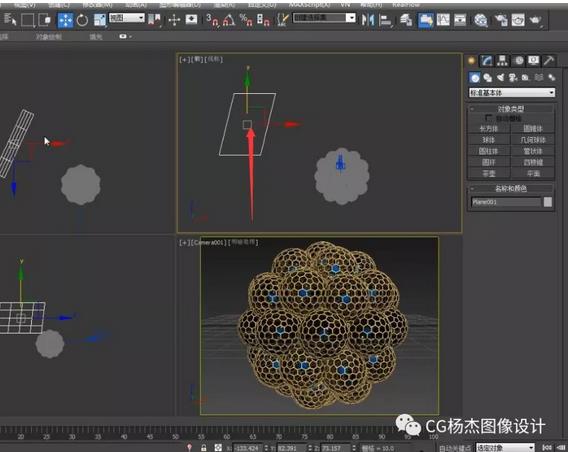Activate the Select and Scale tool
568x452 pixels.
[99, 20]
